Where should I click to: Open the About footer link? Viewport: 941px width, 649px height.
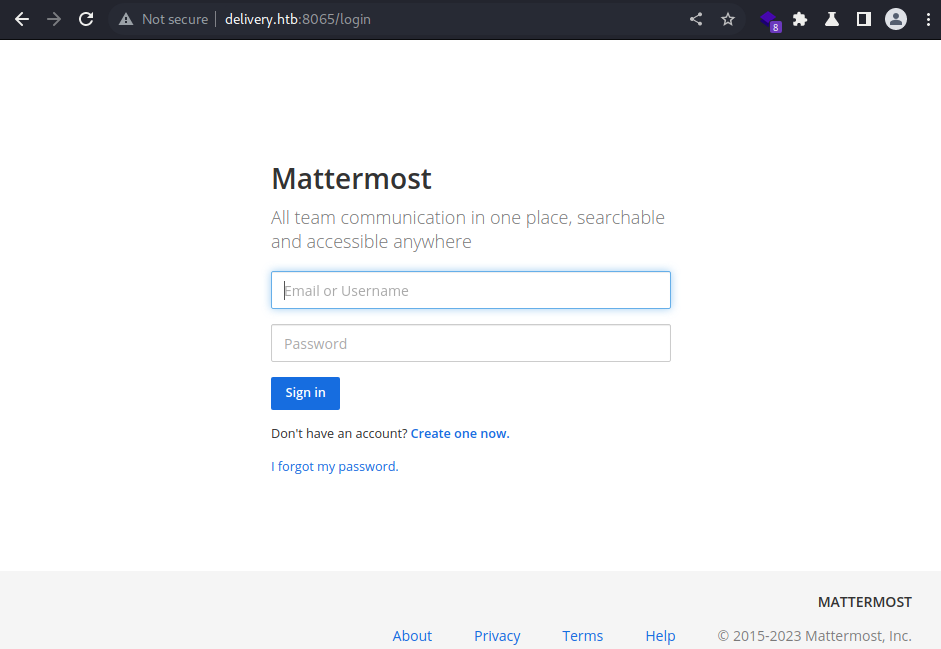point(412,636)
